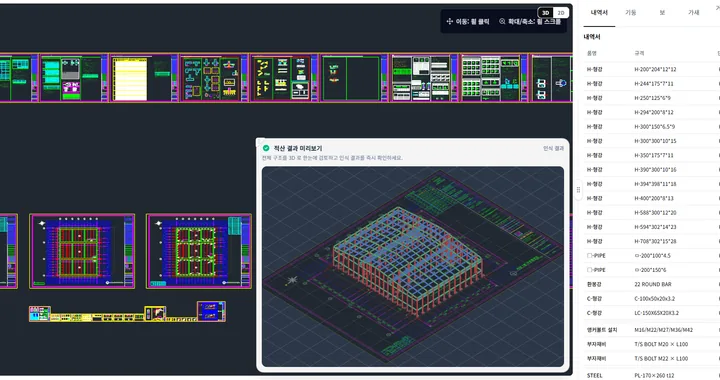Open the 가새 tab

693,12
